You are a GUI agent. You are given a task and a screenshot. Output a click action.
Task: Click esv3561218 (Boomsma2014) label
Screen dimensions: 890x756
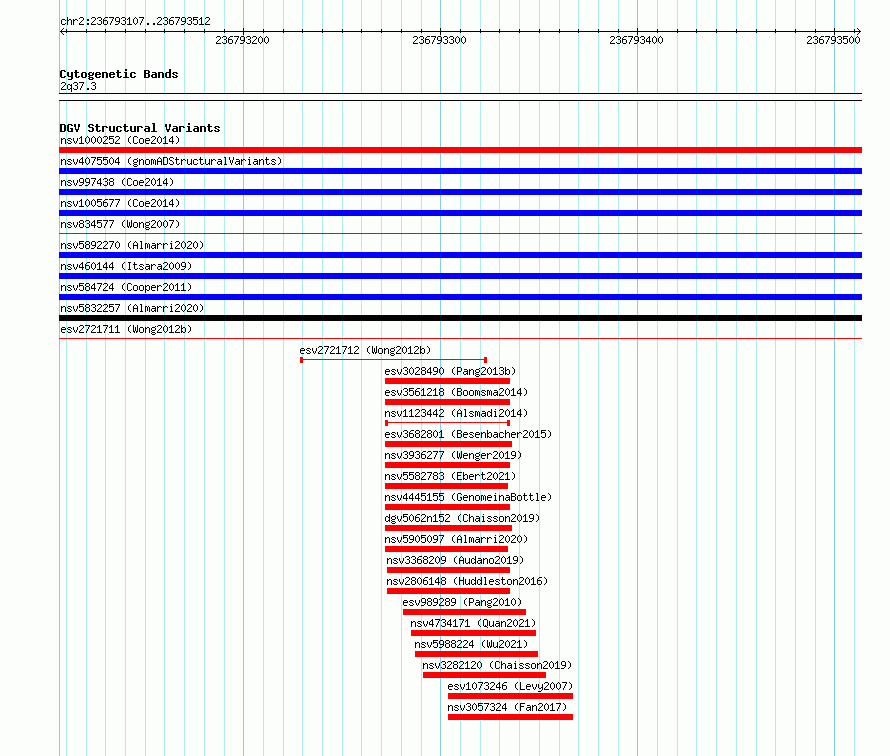(456, 392)
